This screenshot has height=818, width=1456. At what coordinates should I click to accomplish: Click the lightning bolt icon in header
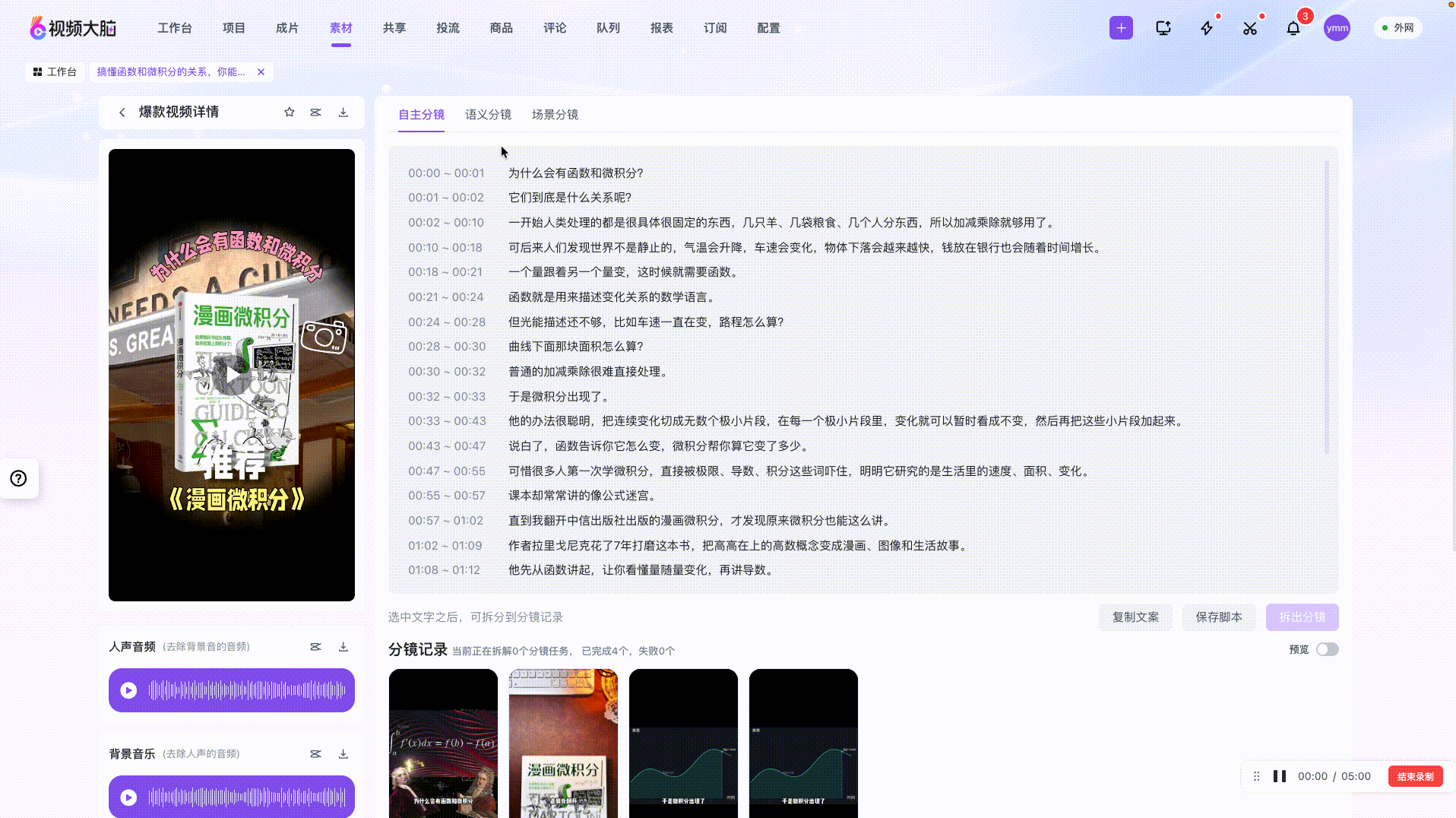click(x=1207, y=28)
